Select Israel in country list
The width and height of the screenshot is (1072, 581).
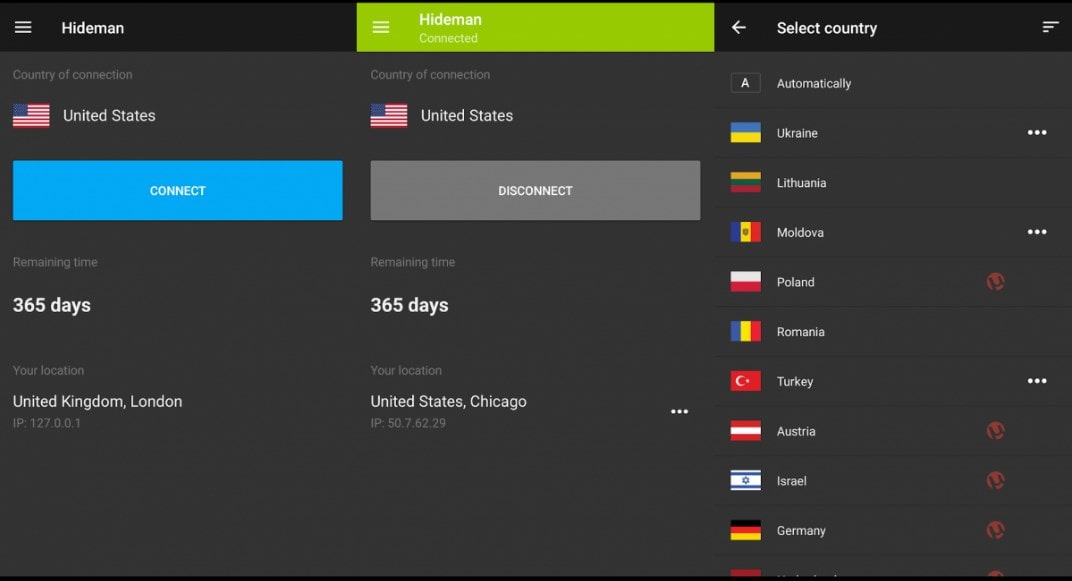pos(893,481)
